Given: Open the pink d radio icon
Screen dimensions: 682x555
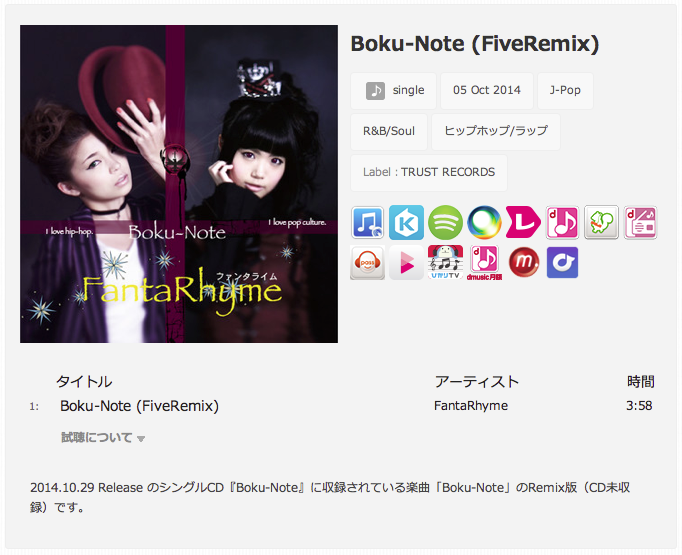Looking at the screenshot, I should pyautogui.click(x=641, y=223).
